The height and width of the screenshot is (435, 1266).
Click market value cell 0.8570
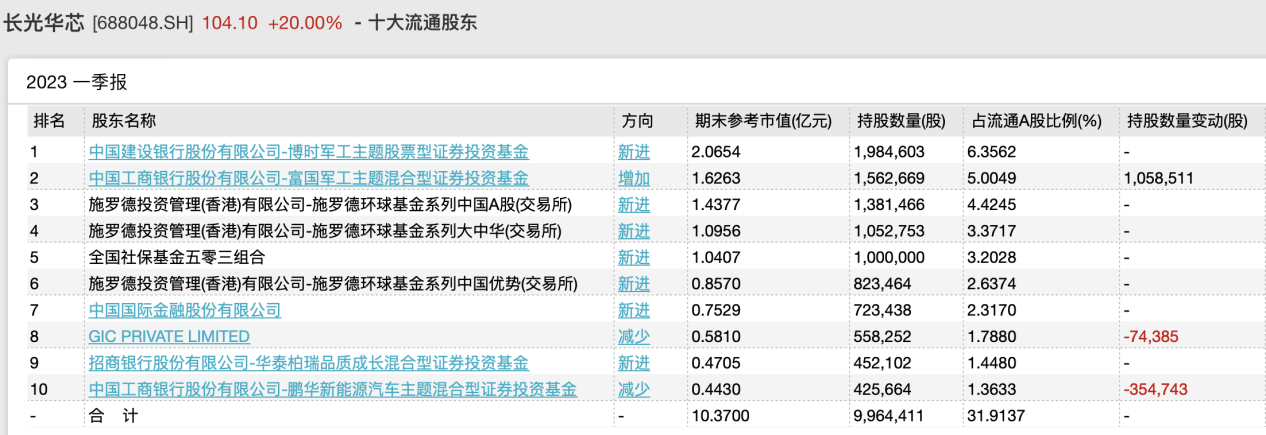click(716, 283)
